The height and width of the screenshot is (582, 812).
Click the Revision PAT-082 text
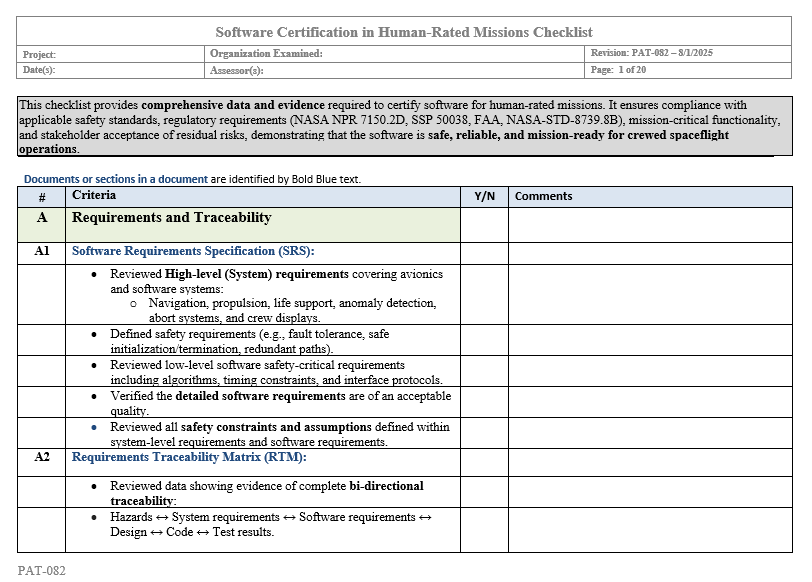pyautogui.click(x=651, y=53)
